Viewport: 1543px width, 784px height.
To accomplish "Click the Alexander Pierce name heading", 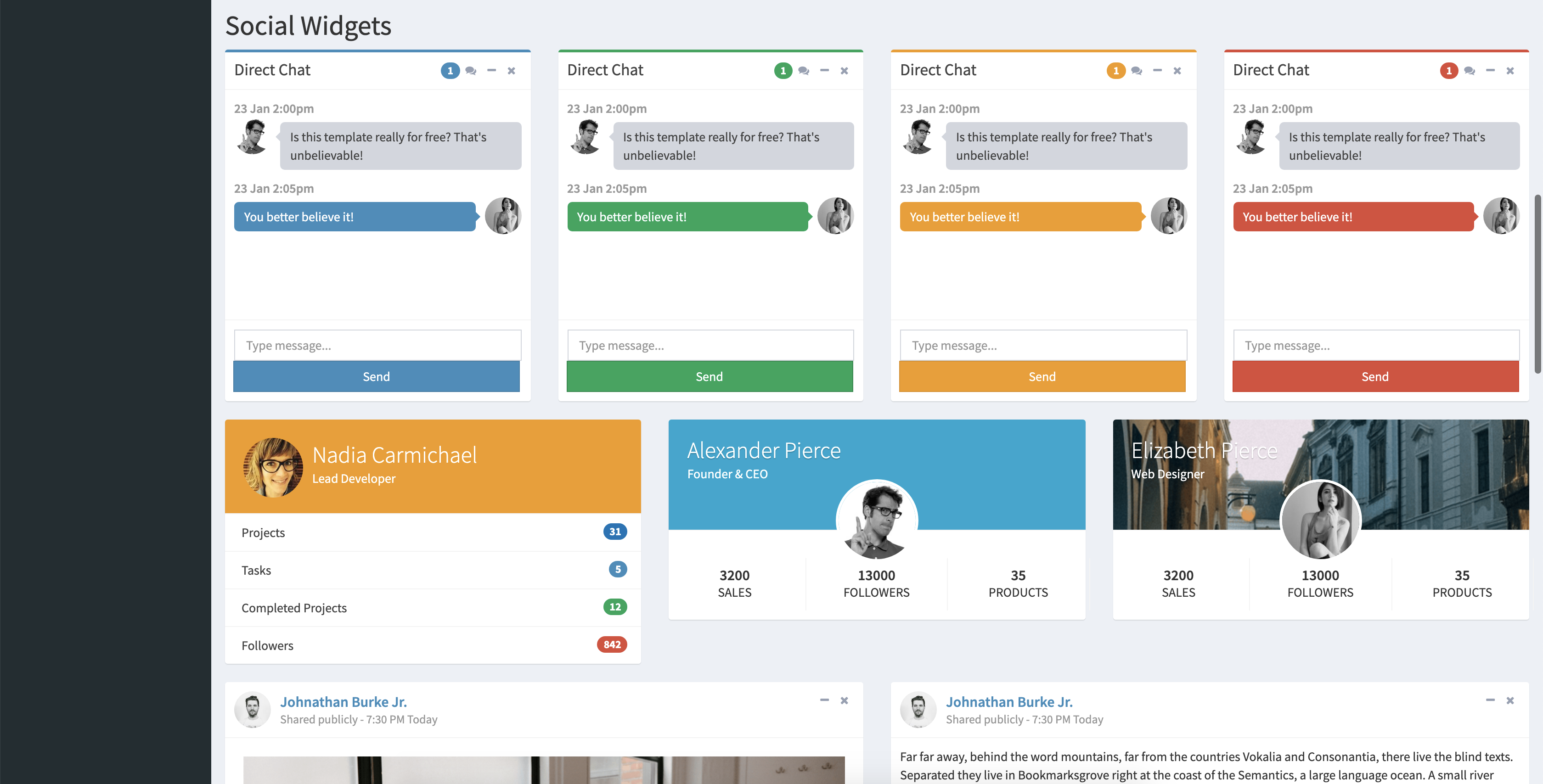I will (x=764, y=450).
